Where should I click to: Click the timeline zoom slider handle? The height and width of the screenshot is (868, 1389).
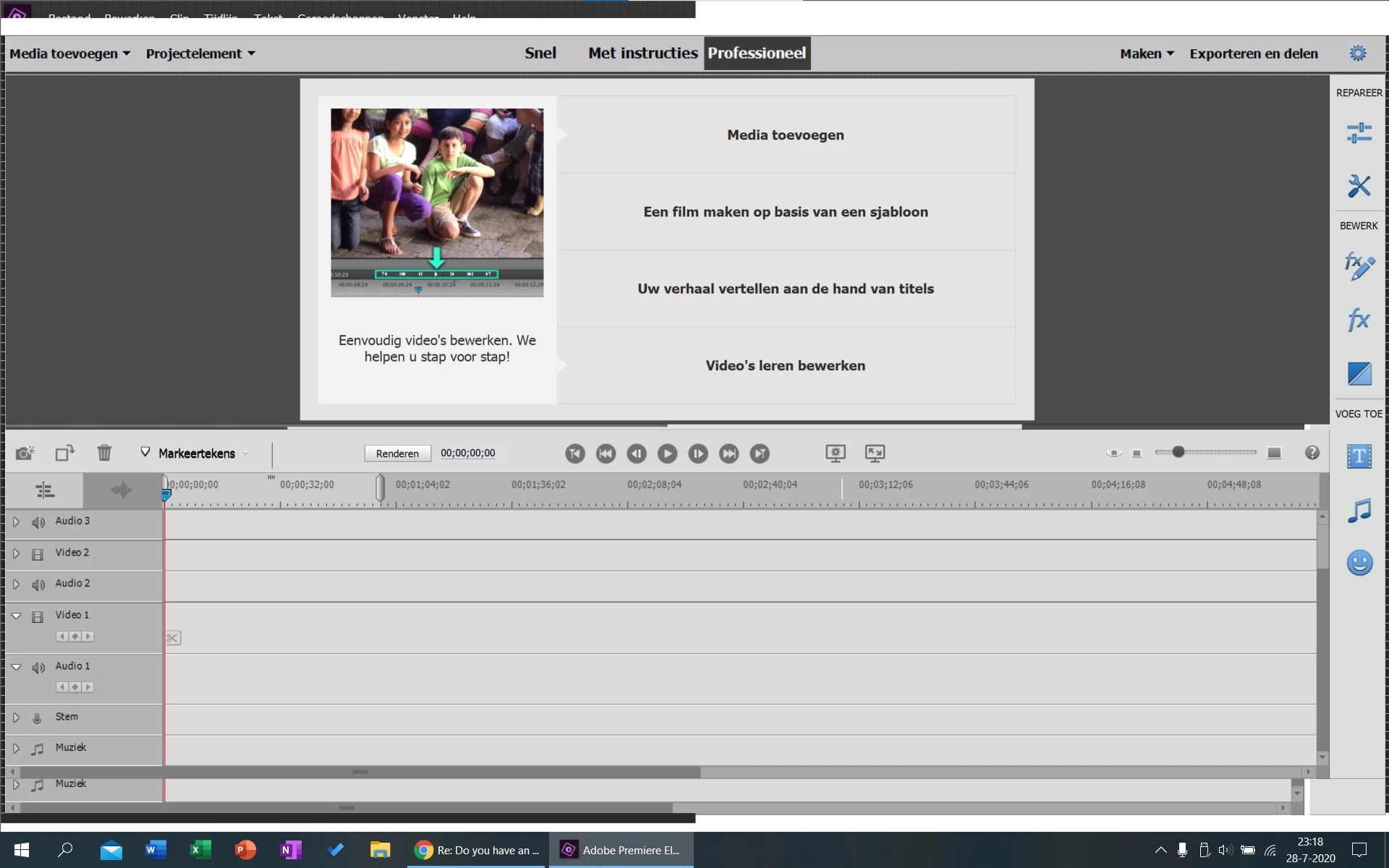[1178, 452]
